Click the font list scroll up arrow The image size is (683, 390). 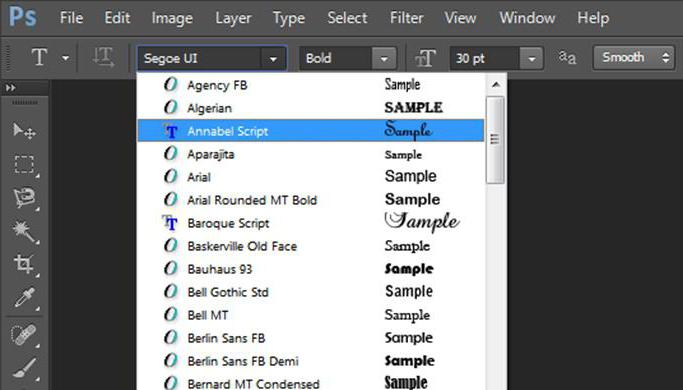[x=496, y=85]
